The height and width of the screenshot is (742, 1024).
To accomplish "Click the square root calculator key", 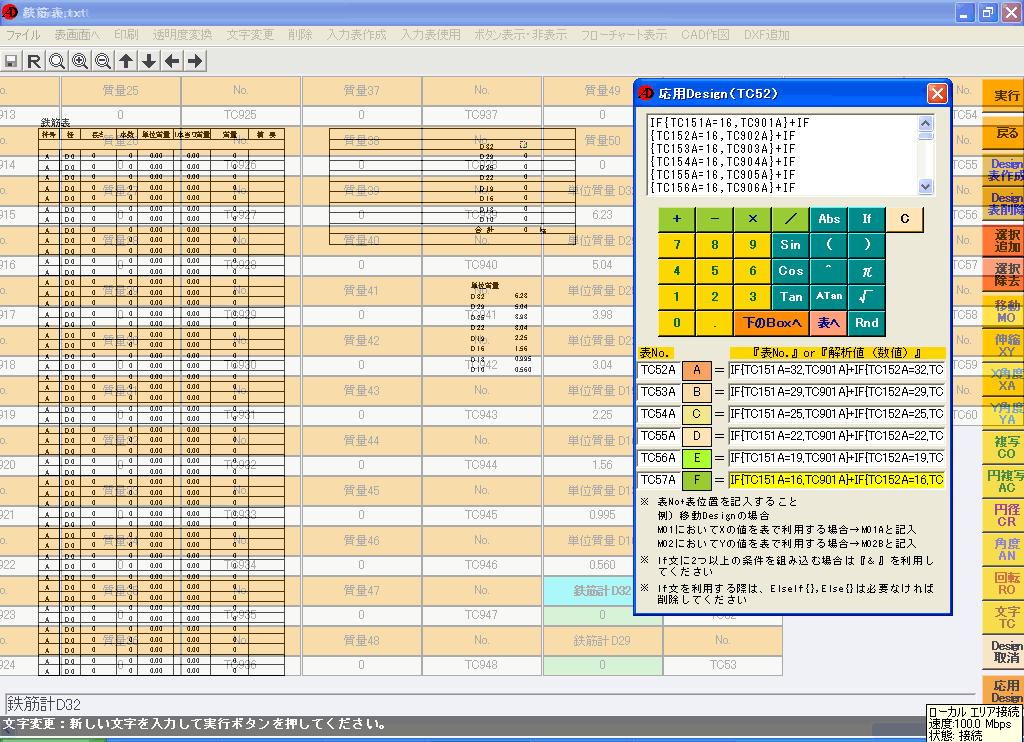I will 867,296.
